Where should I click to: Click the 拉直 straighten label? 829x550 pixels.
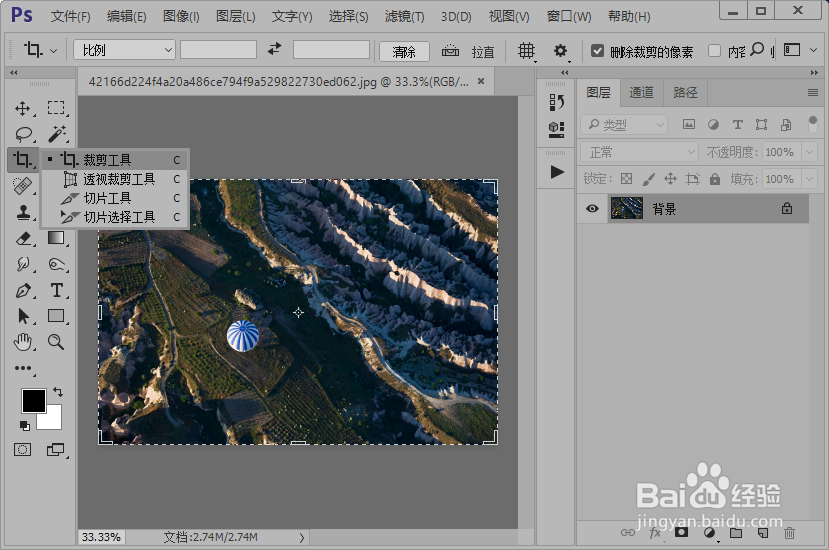coord(483,51)
